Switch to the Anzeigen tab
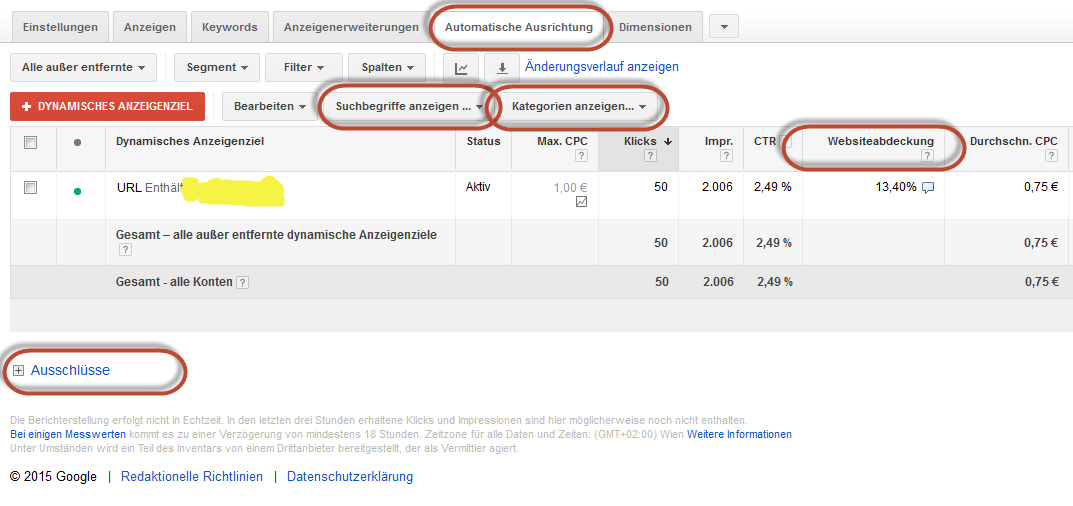 coord(150,27)
